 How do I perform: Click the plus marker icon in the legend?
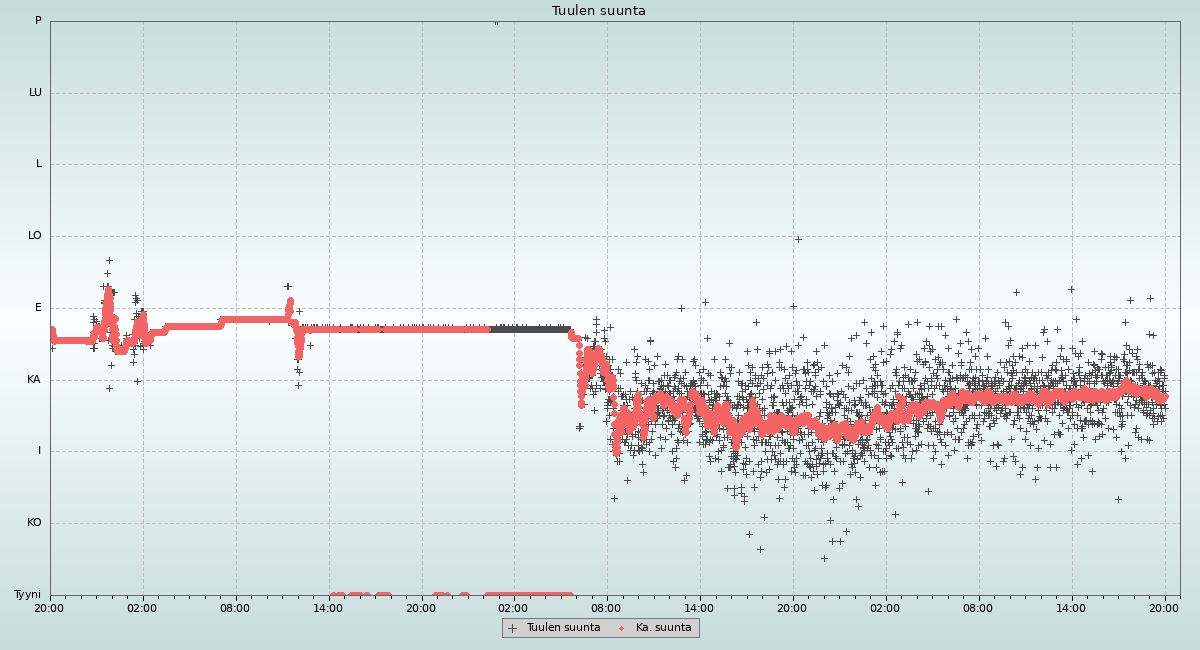click(x=513, y=628)
